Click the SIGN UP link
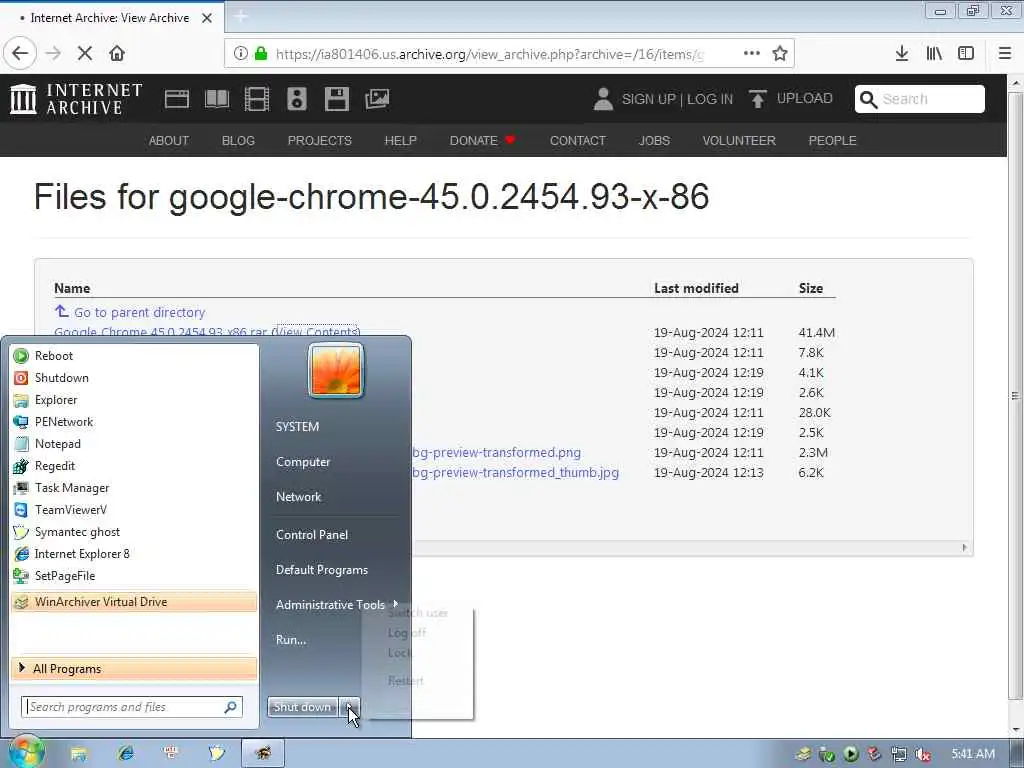Viewport: 1024px width, 768px height. (x=648, y=99)
